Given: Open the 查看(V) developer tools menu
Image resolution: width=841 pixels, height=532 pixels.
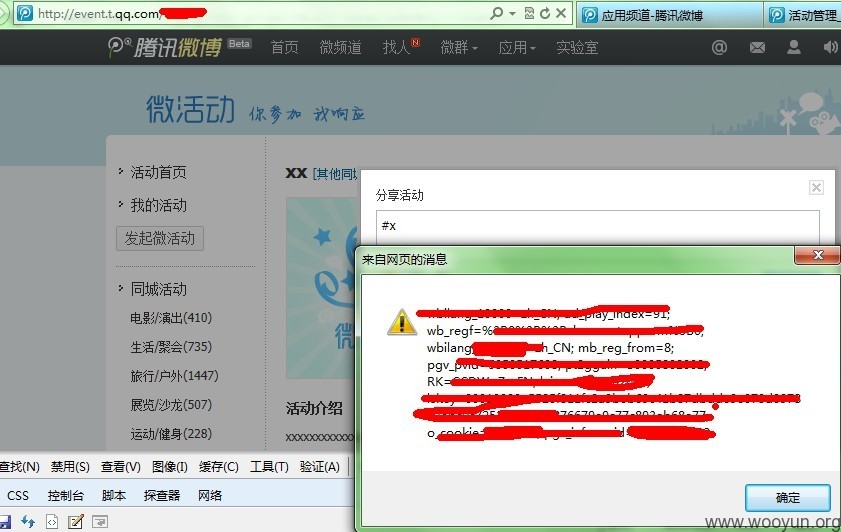Looking at the screenshot, I should (121, 467).
